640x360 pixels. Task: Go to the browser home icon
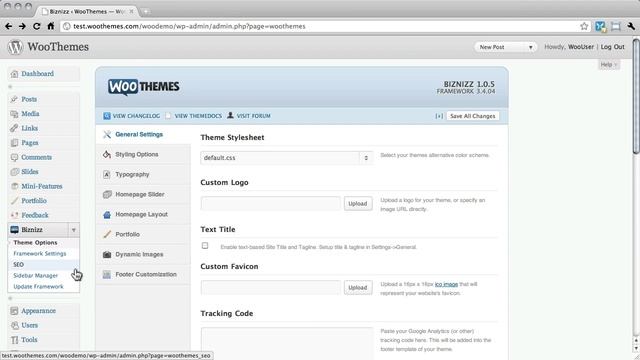[51, 26]
